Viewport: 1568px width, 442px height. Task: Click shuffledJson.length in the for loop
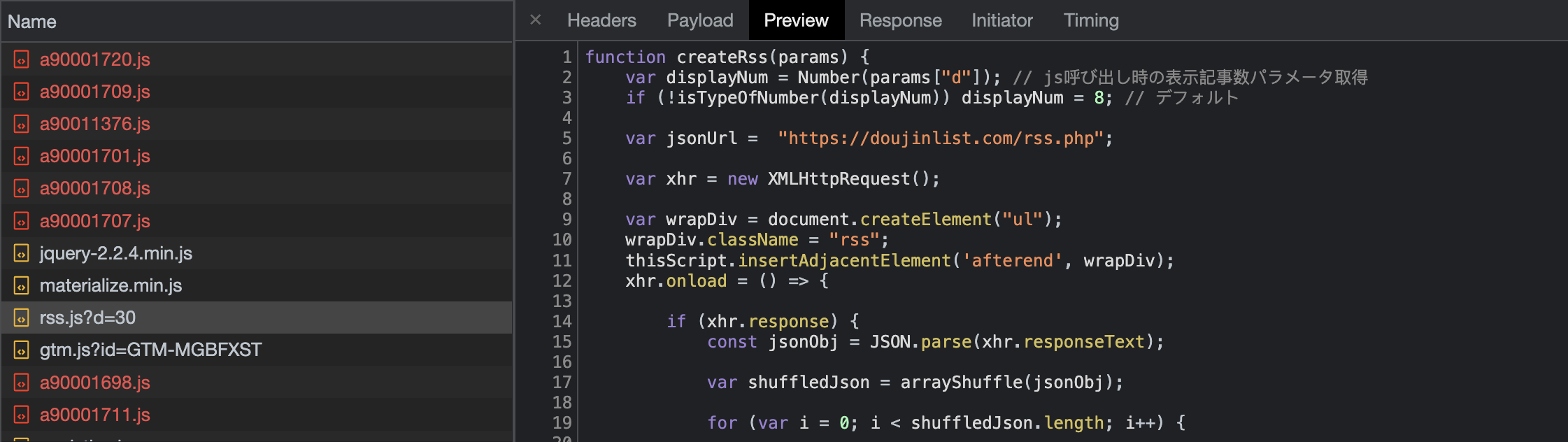click(1007, 423)
